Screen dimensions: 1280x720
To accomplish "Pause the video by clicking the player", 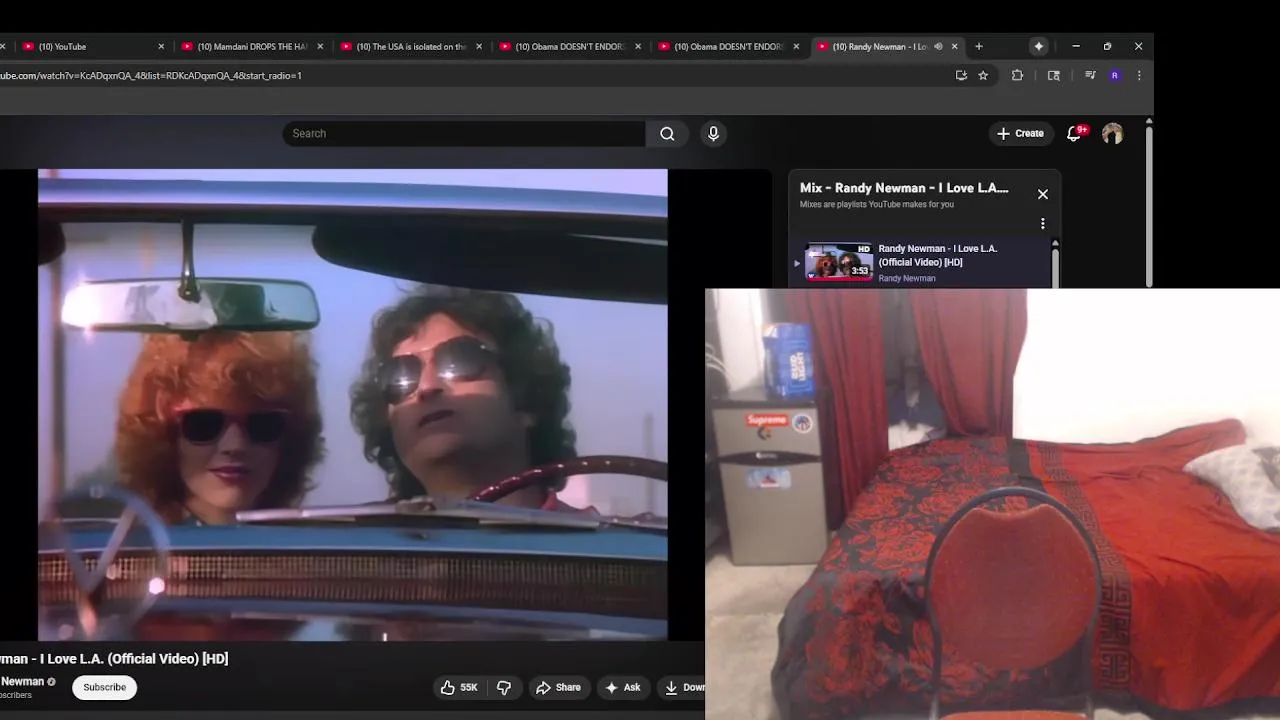I will tap(352, 404).
